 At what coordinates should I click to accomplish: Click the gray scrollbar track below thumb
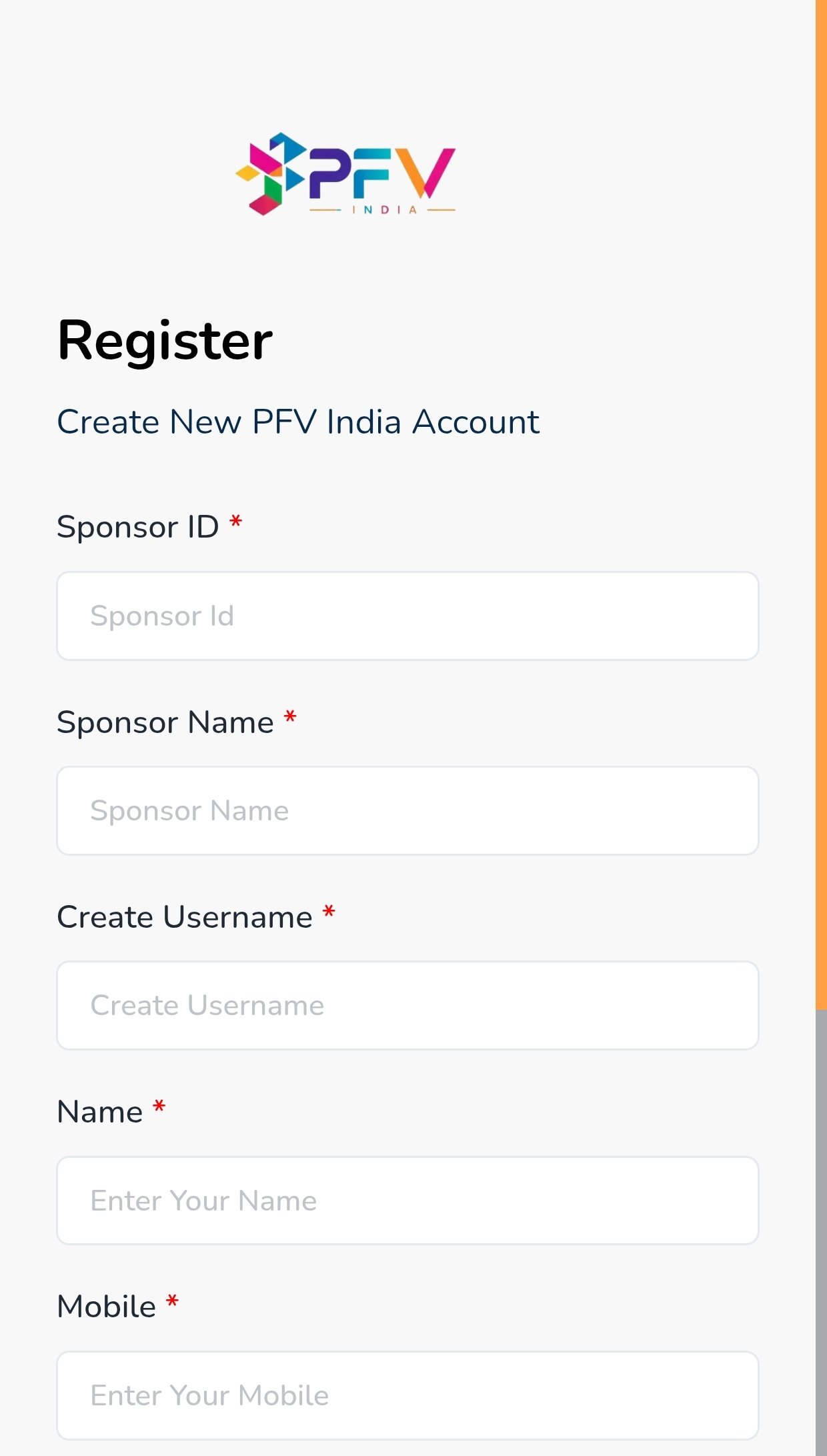click(x=821, y=1234)
